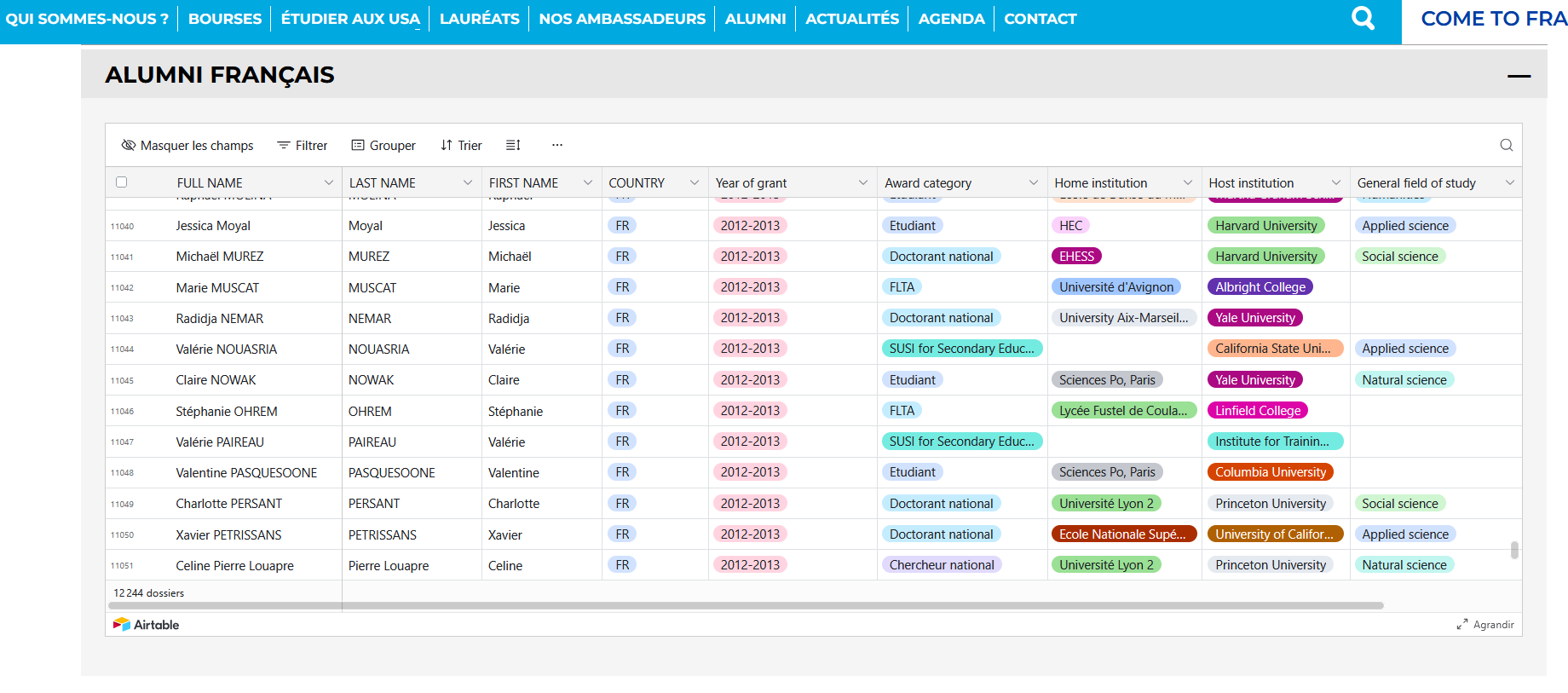Click the PASQUESOONE last name cell
The width and height of the screenshot is (1568, 693).
coord(392,473)
